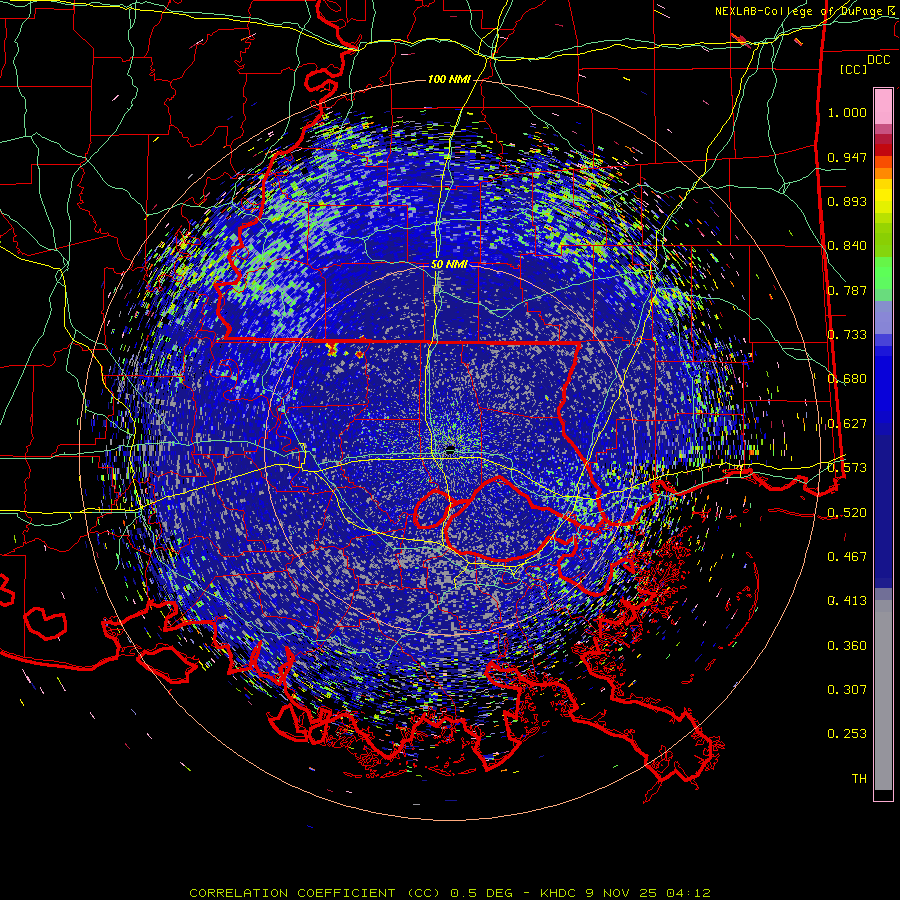Viewport: 900px width, 900px height.
Task: Click the 0.627 scale value
Action: click(x=847, y=424)
